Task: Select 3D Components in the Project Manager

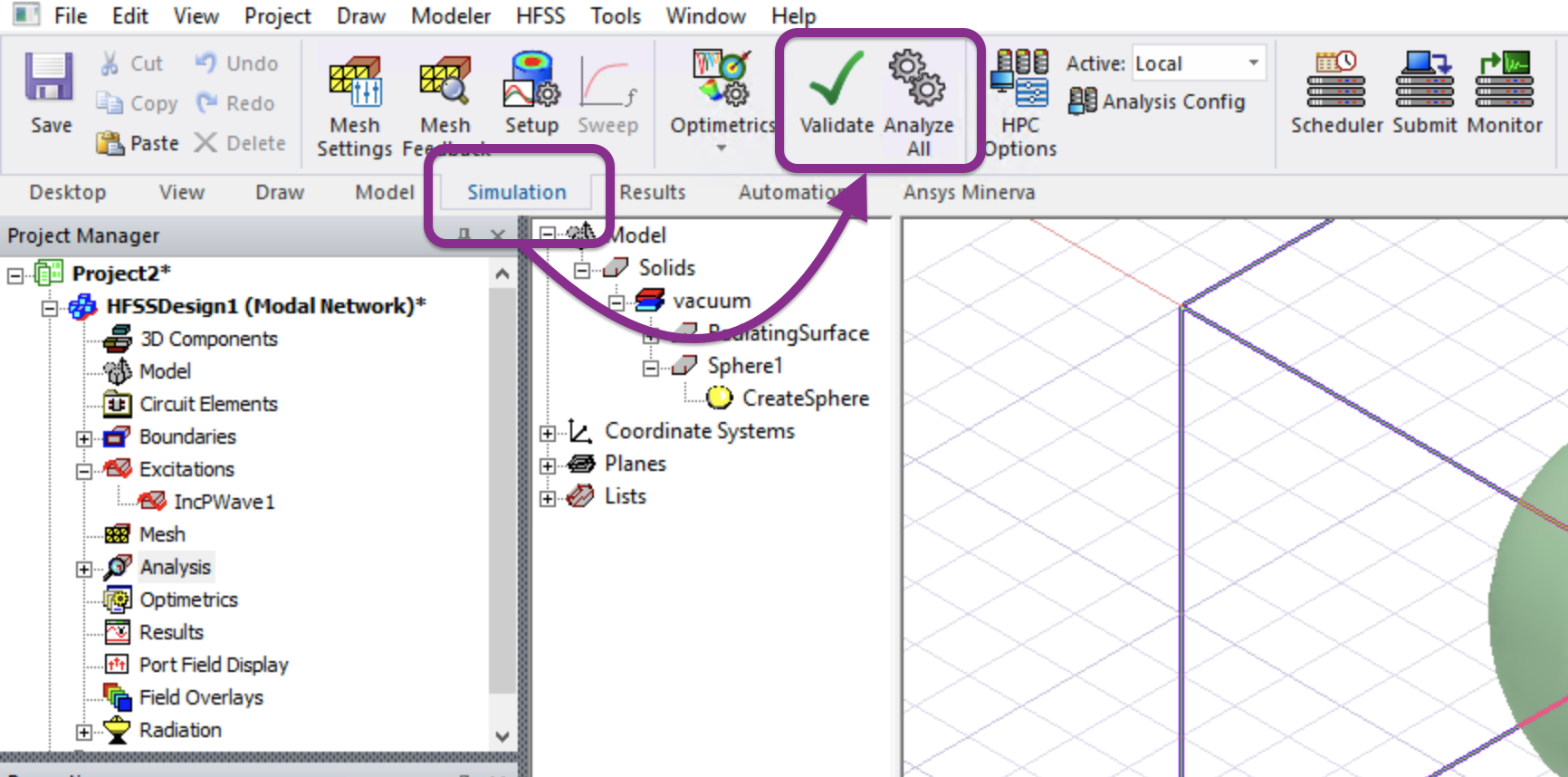Action: coord(208,339)
